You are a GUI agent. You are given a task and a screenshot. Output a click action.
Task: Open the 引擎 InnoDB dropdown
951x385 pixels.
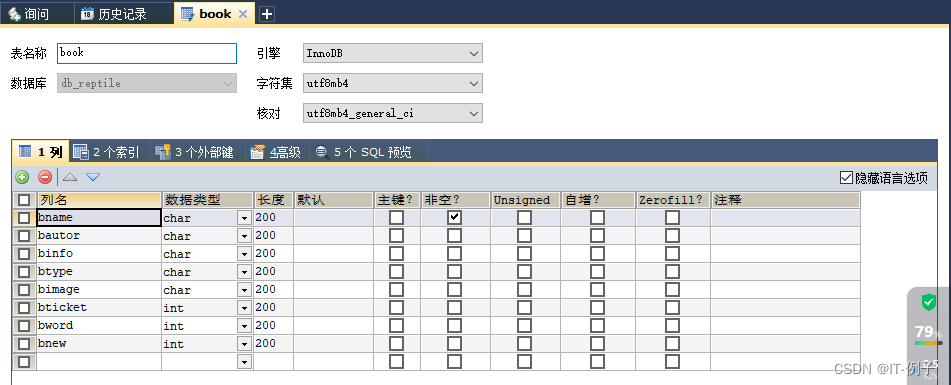(393, 53)
